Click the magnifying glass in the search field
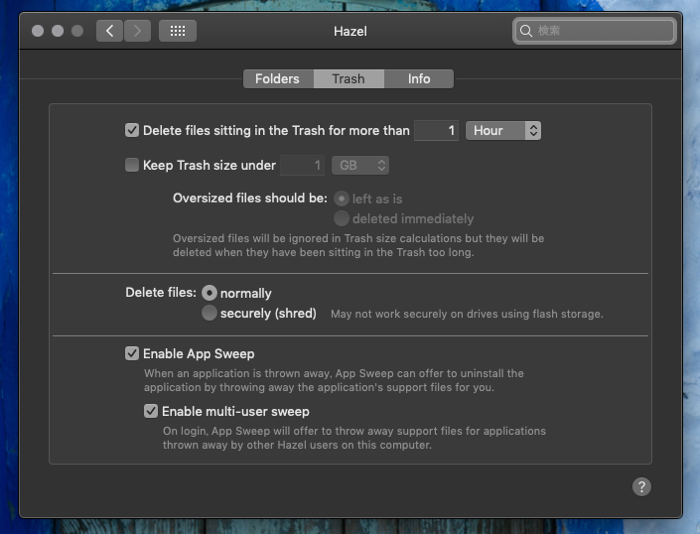 point(526,31)
